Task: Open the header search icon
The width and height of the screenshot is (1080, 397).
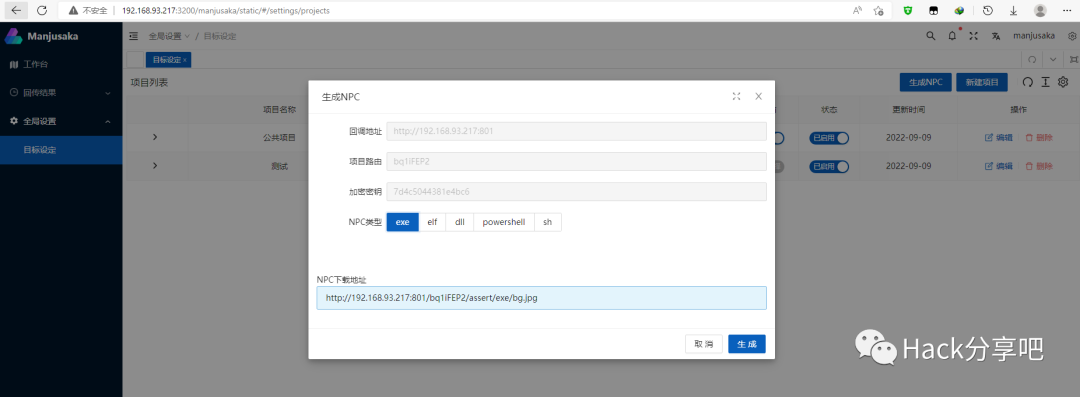Action: pyautogui.click(x=931, y=36)
